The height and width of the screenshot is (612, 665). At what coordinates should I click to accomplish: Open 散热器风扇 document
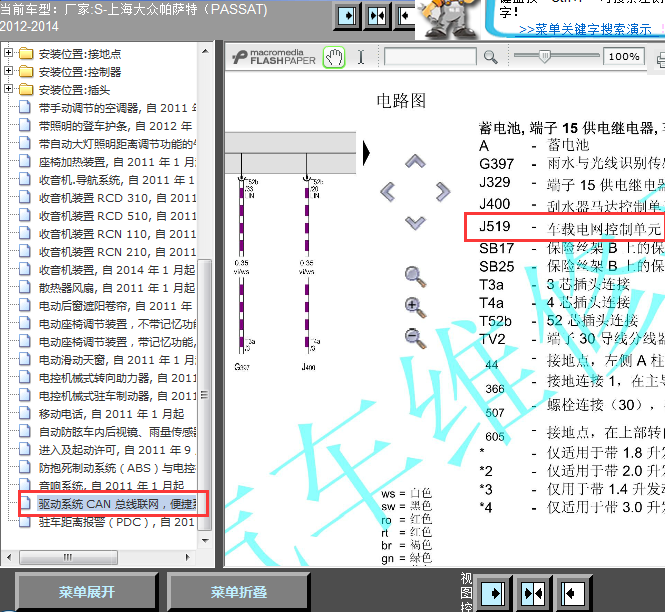117,288
